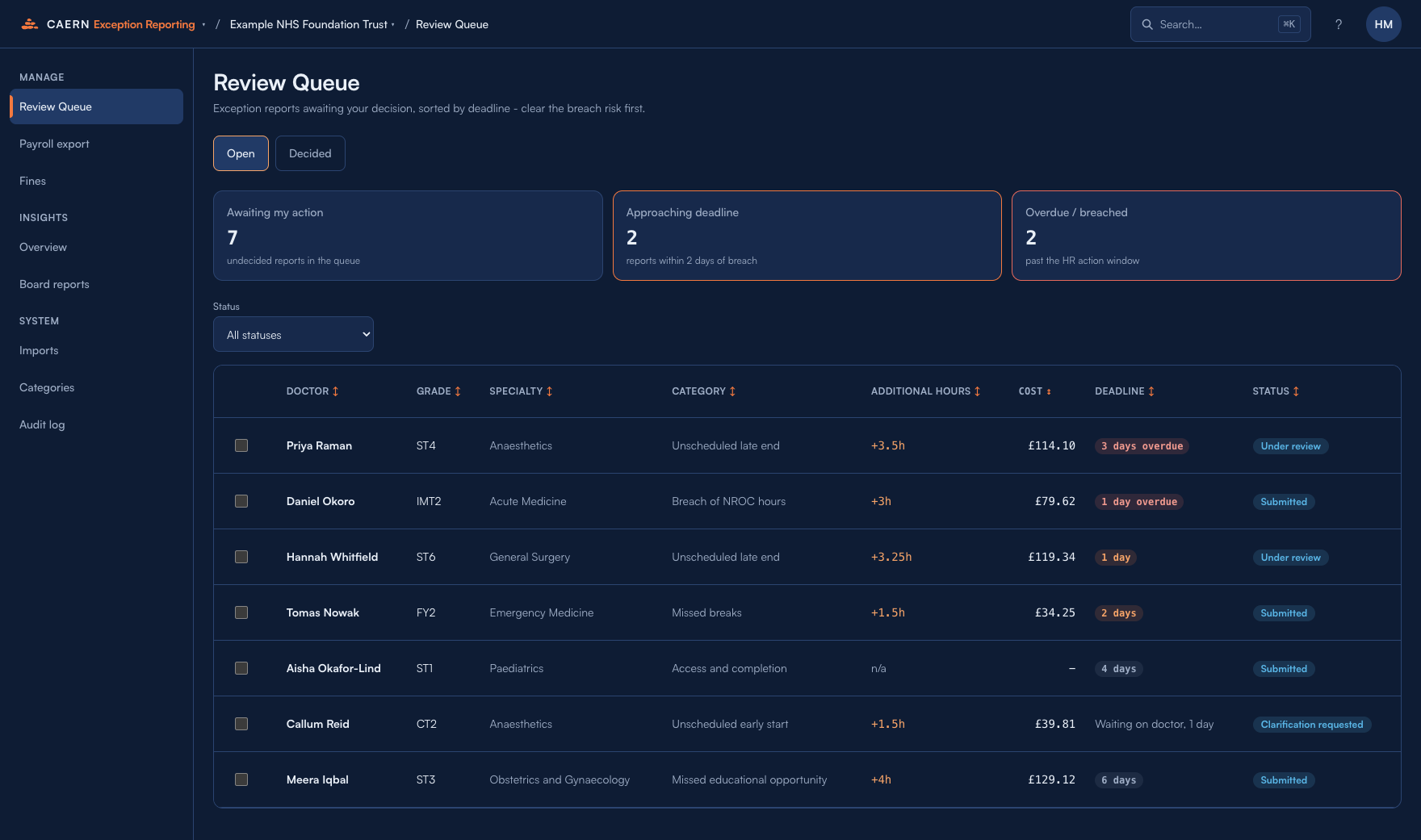This screenshot has width=1421, height=840.
Task: Sort by Doctor column arrow icon
Action: coord(336,391)
